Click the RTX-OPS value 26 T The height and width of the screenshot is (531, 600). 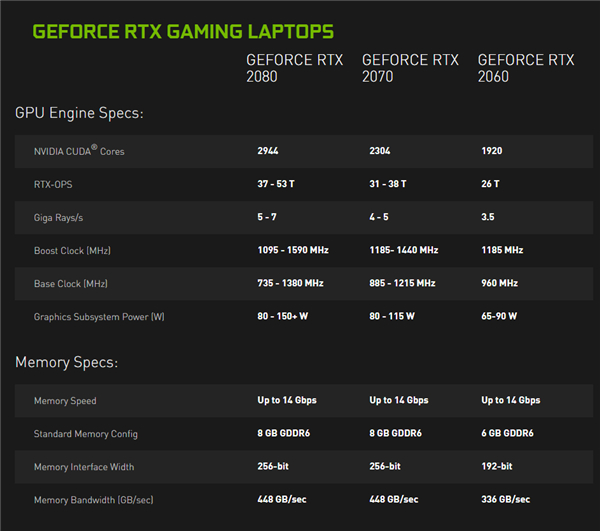click(490, 184)
